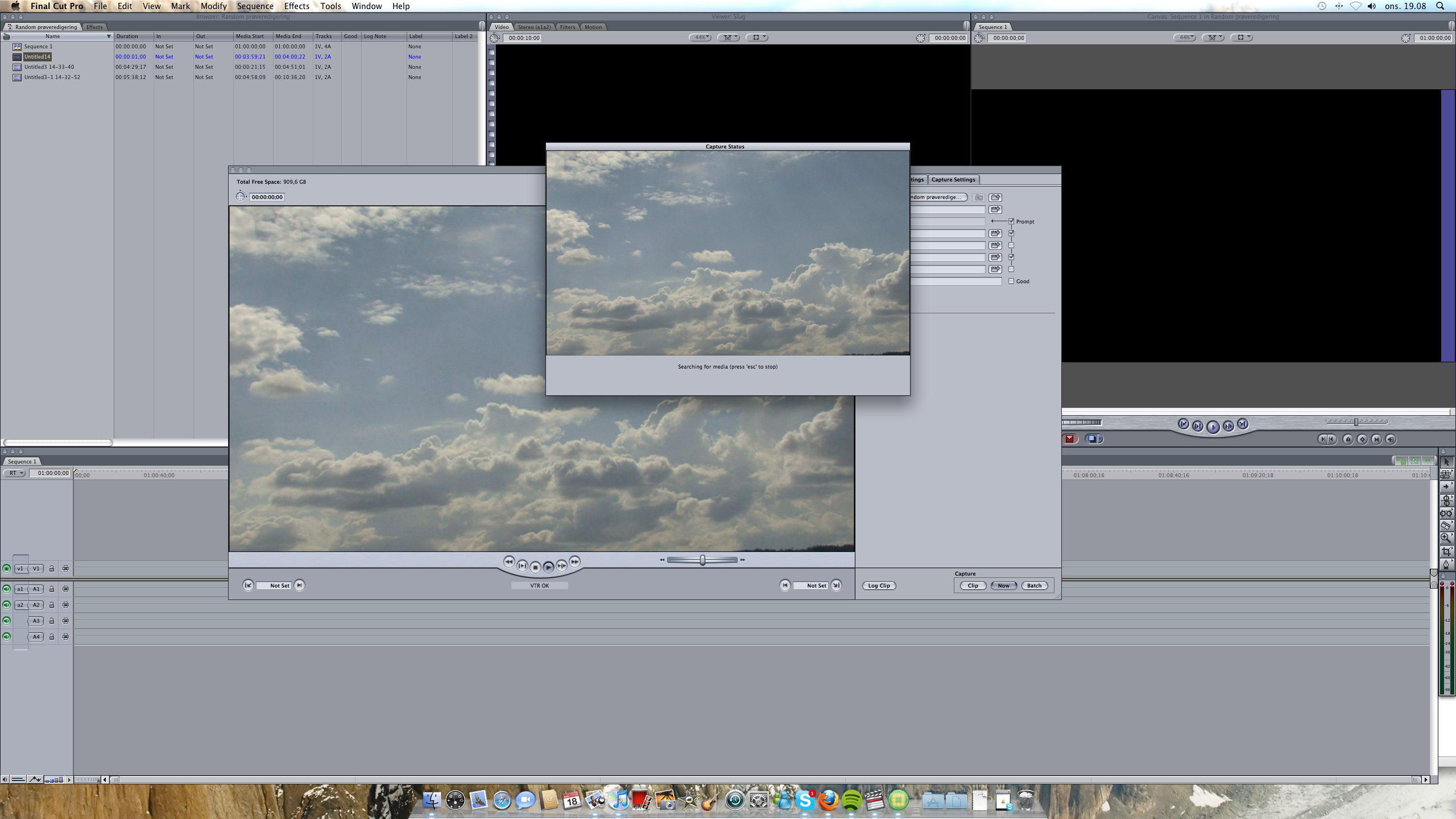
Task: Open Final Cut Pro from the Dock
Action: coord(875,800)
